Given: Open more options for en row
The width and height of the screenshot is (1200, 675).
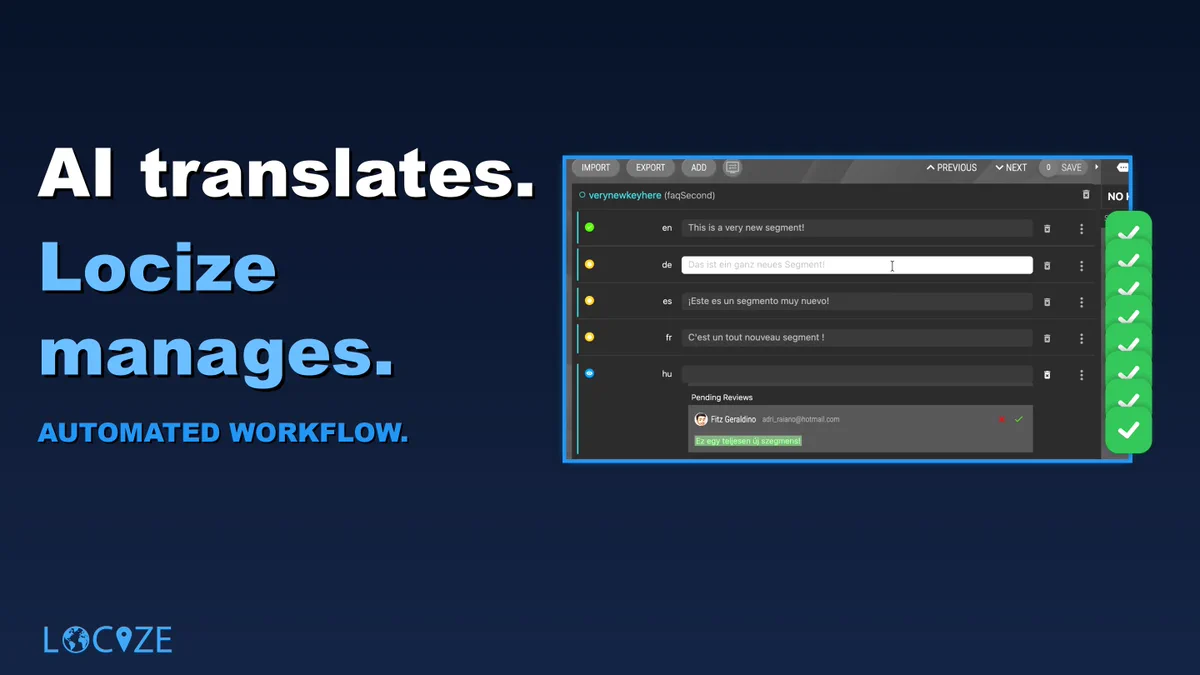Looking at the screenshot, I should click(x=1081, y=229).
